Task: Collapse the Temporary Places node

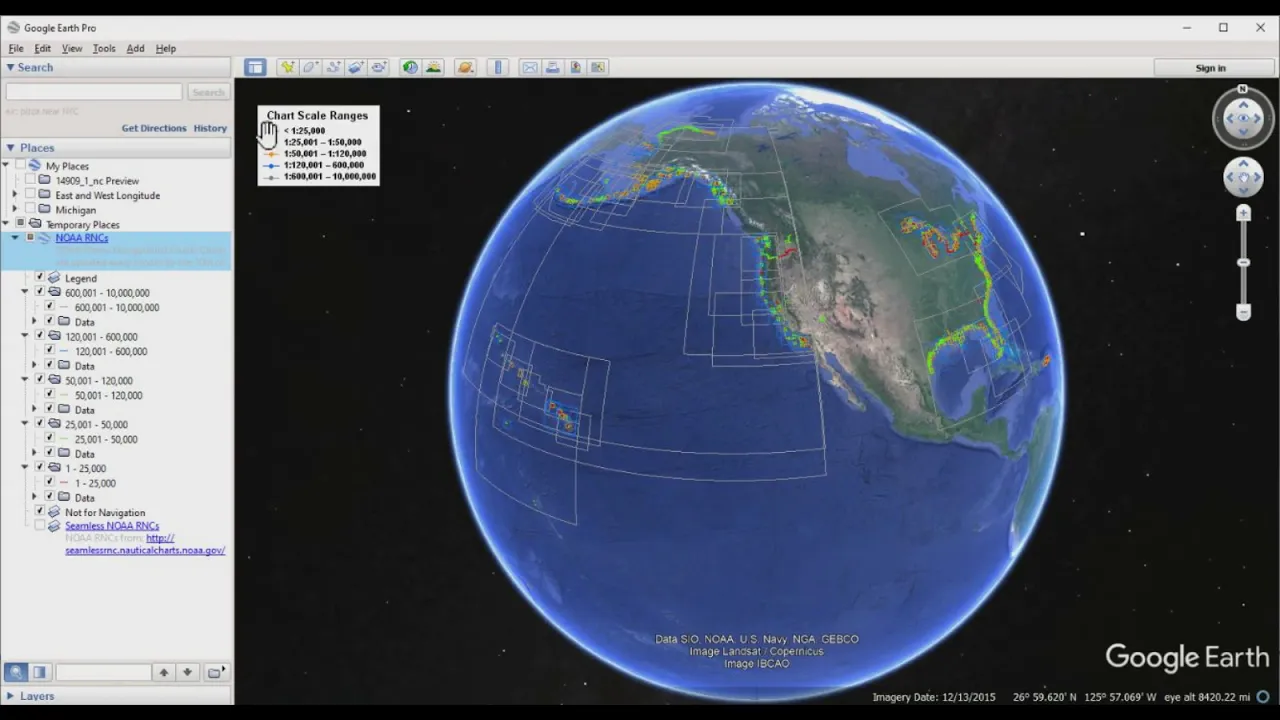Action: [x=5, y=224]
